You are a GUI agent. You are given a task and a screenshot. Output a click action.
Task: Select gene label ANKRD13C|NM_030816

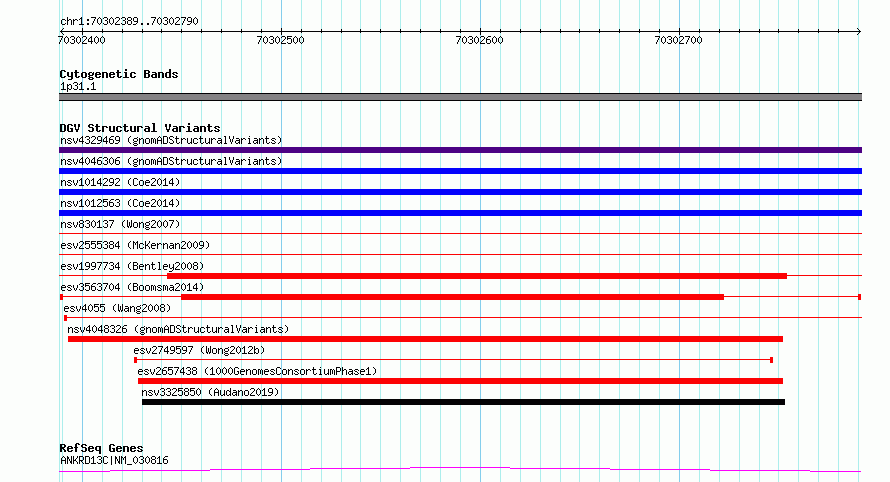pyautogui.click(x=114, y=460)
